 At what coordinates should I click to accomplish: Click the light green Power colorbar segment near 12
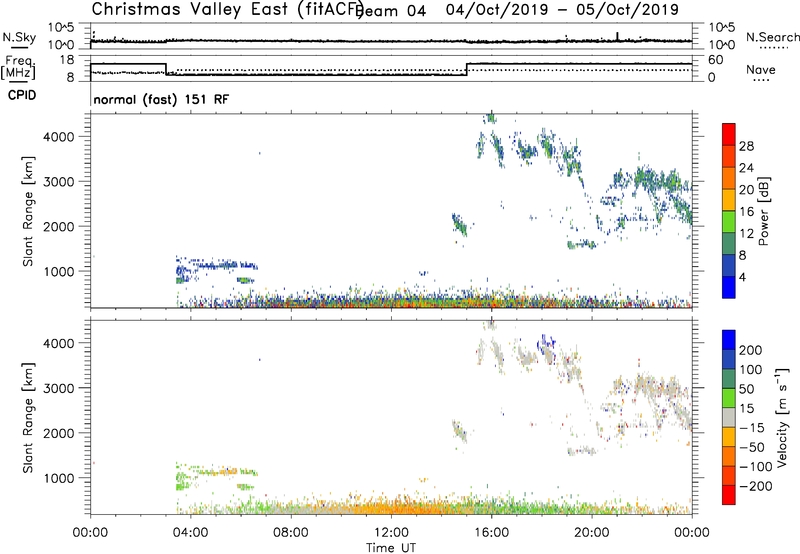pyautogui.click(x=729, y=222)
